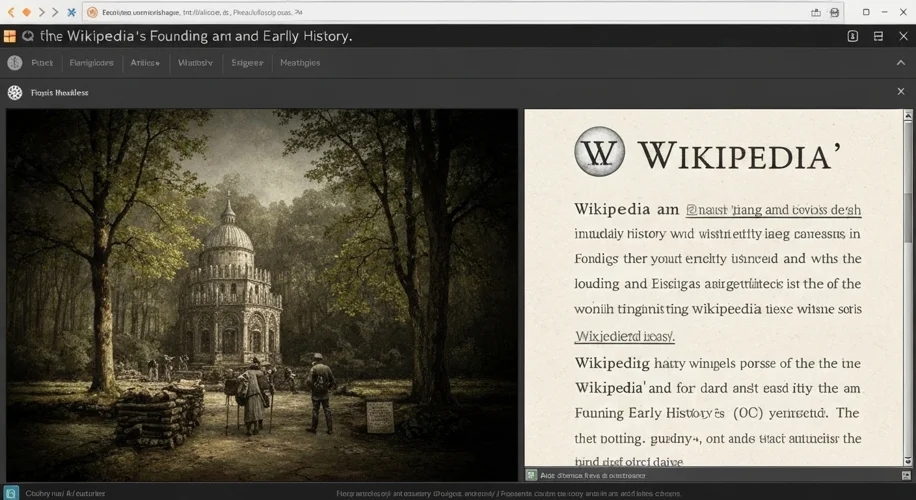Open the Meathgies tab
The image size is (916, 500).
(300, 62)
